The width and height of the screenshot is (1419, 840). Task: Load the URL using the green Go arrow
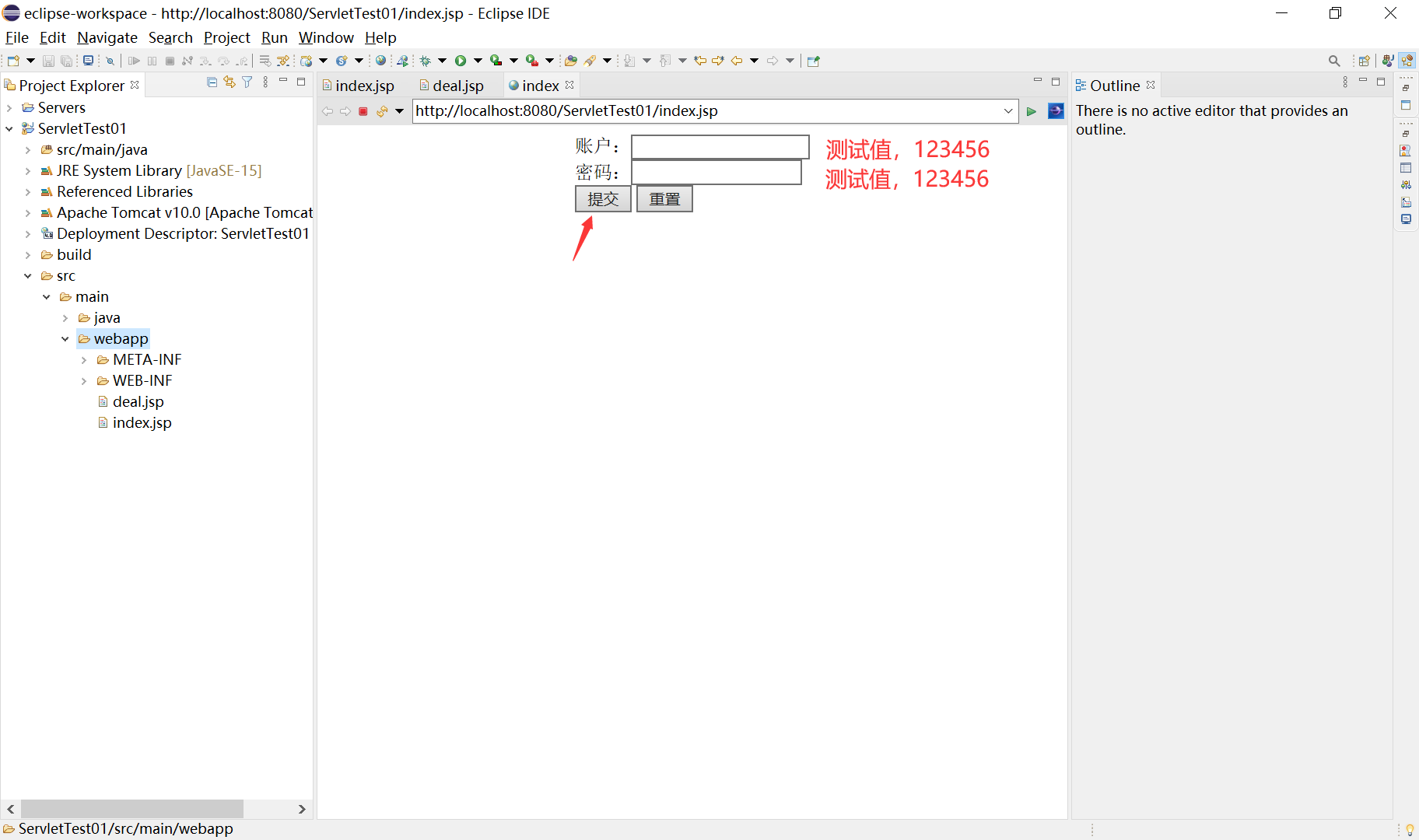pyautogui.click(x=1032, y=111)
